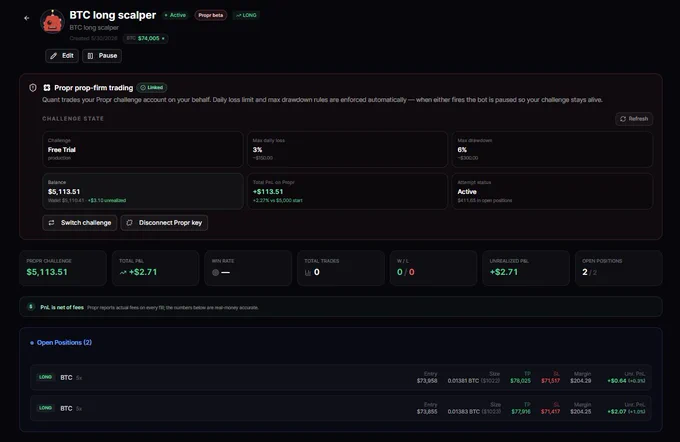The width and height of the screenshot is (680, 442).
Task: Click the Total P&L +$2.71 value
Action: click(143, 272)
